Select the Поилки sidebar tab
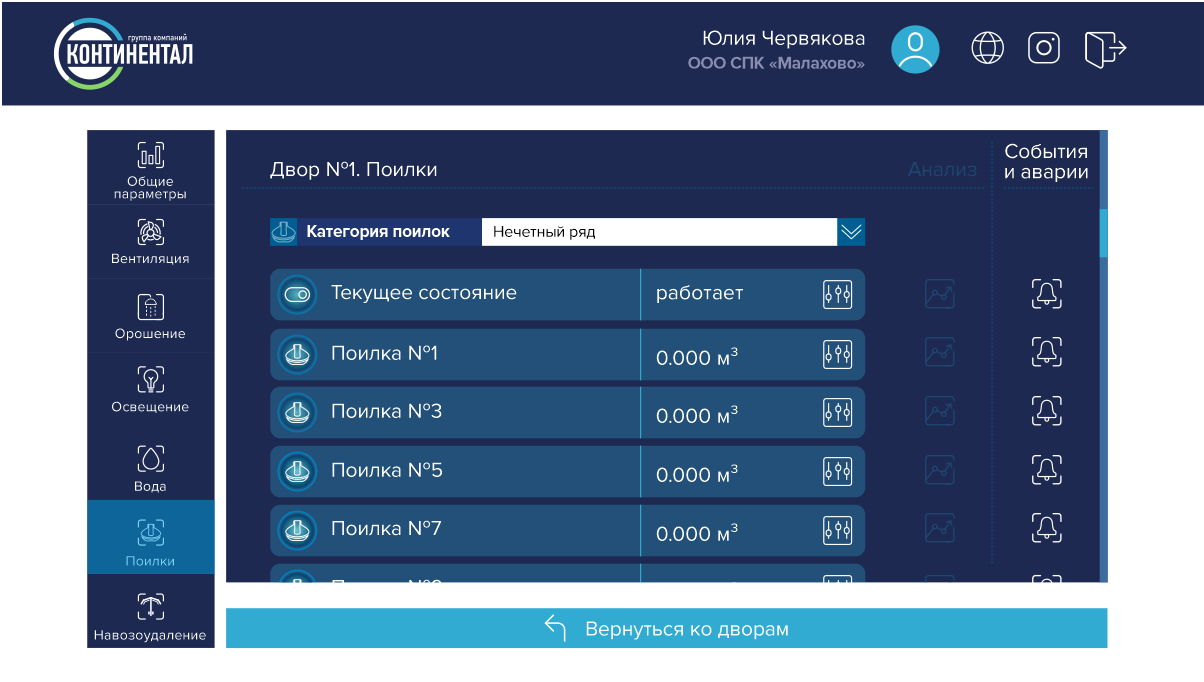The width and height of the screenshot is (1204, 682). tap(150, 536)
